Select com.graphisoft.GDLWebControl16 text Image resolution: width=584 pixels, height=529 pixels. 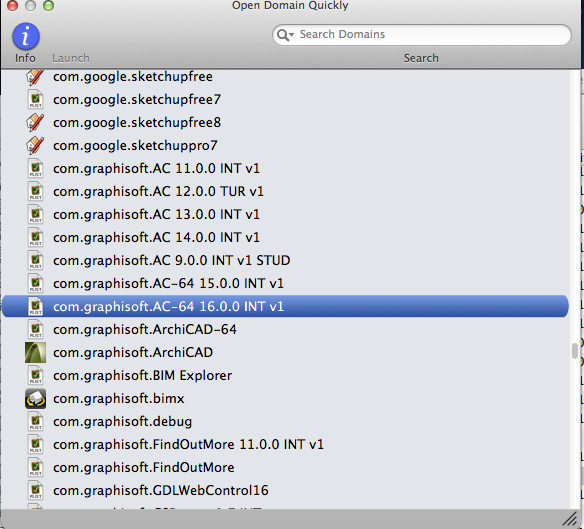tap(161, 491)
